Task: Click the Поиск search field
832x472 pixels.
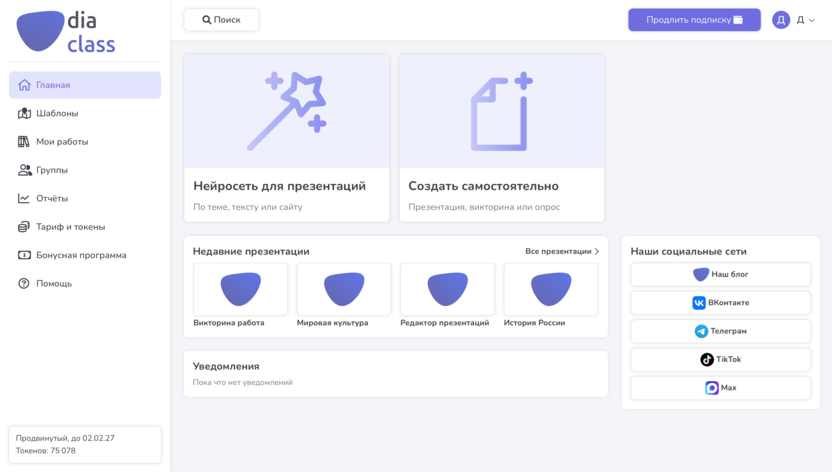Action: coord(221,20)
